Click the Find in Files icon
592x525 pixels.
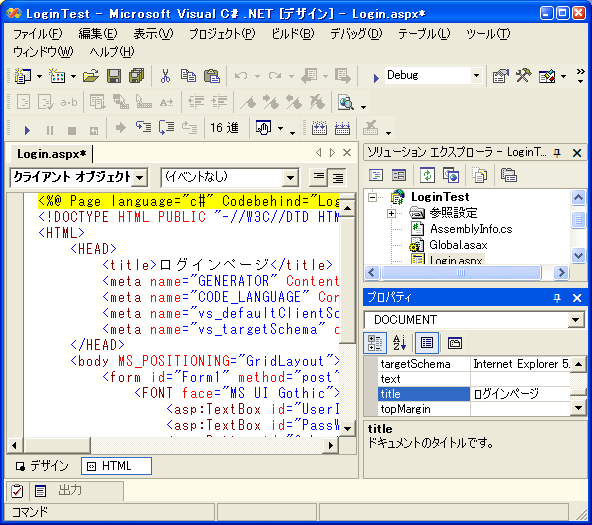pos(345,102)
